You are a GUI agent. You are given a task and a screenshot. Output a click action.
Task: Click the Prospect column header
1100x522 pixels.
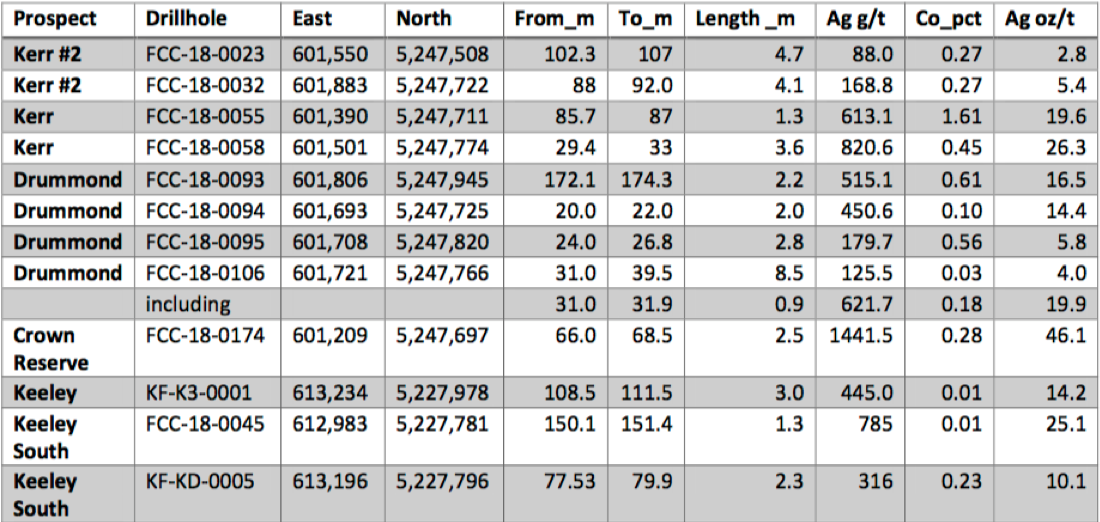[x=55, y=19]
